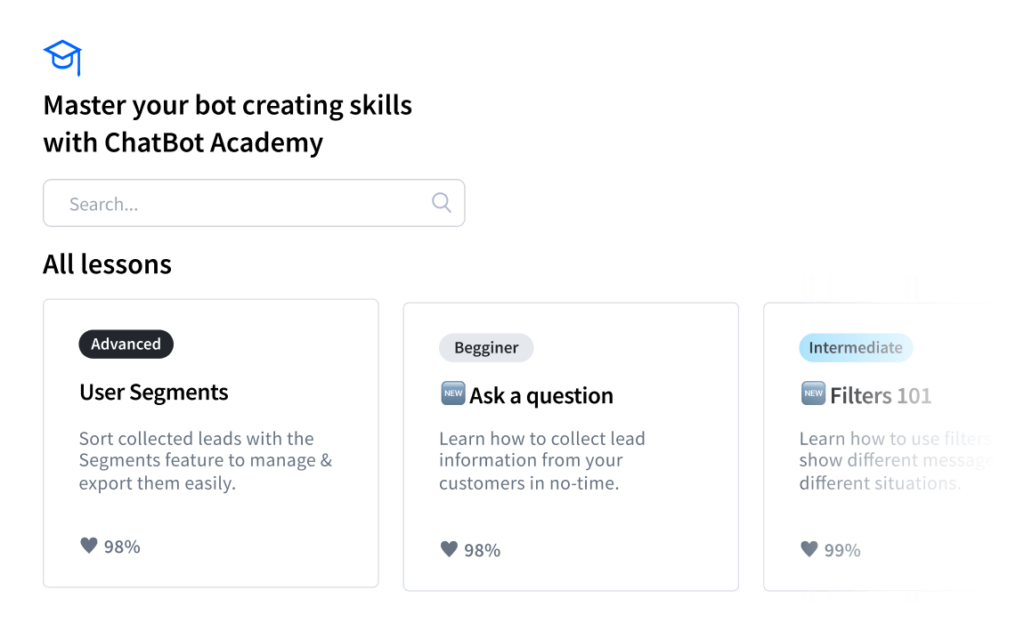Open the User Segments lesson title

point(153,392)
